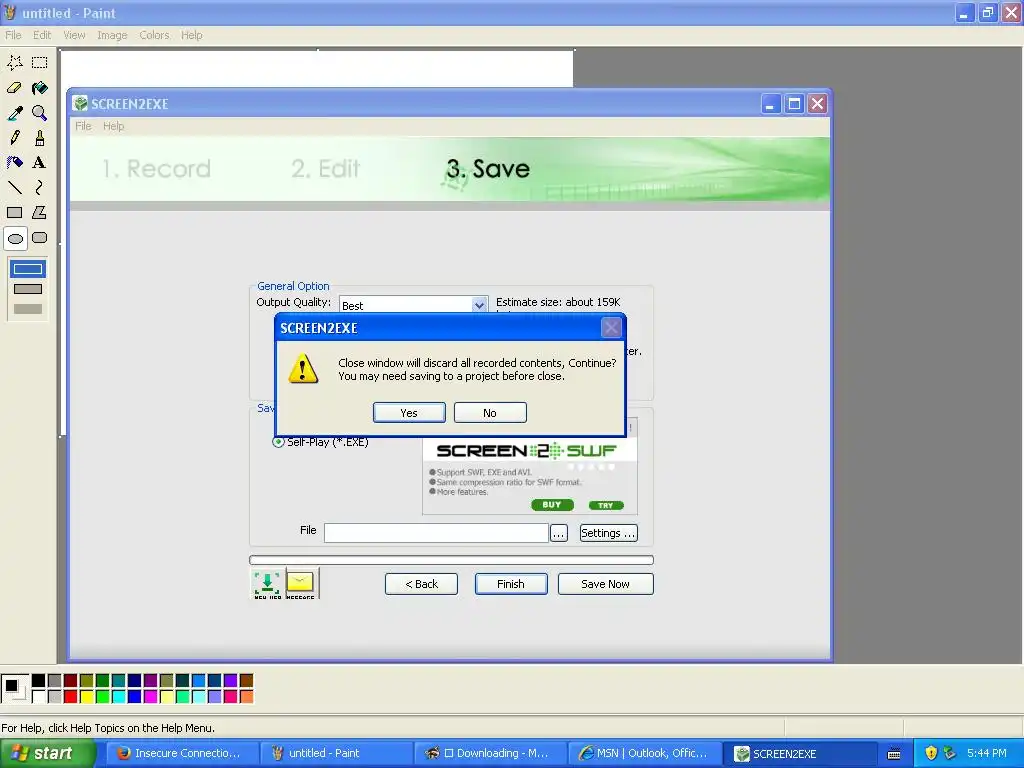Select the black color swatch
1024x768 pixels.
tap(39, 681)
